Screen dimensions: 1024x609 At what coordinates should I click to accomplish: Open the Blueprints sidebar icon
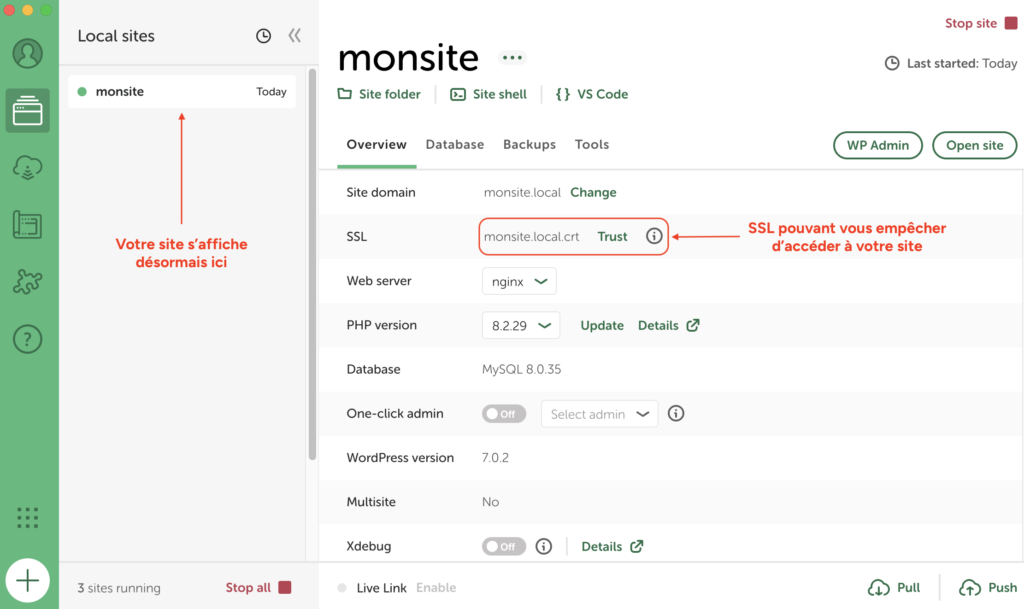(27, 225)
